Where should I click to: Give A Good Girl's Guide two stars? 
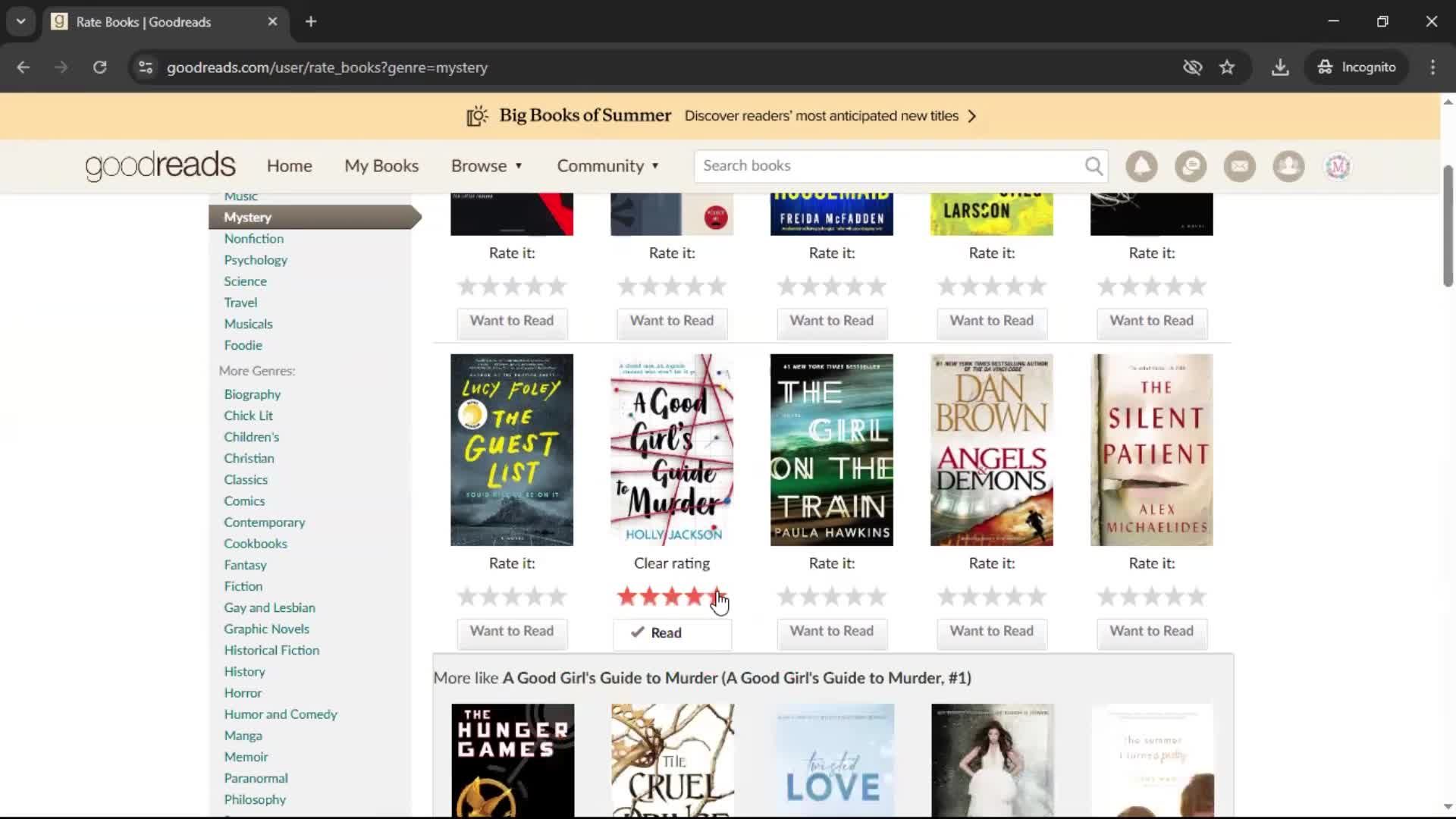649,597
